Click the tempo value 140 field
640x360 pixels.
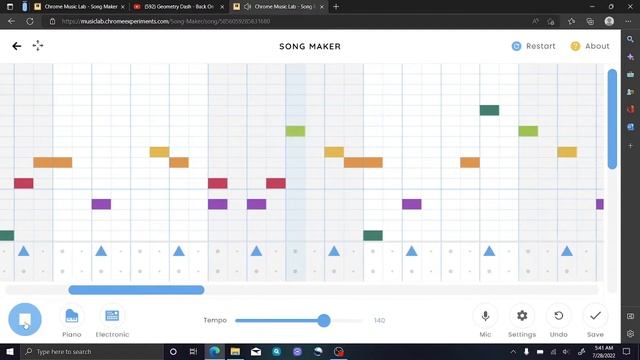pos(379,320)
